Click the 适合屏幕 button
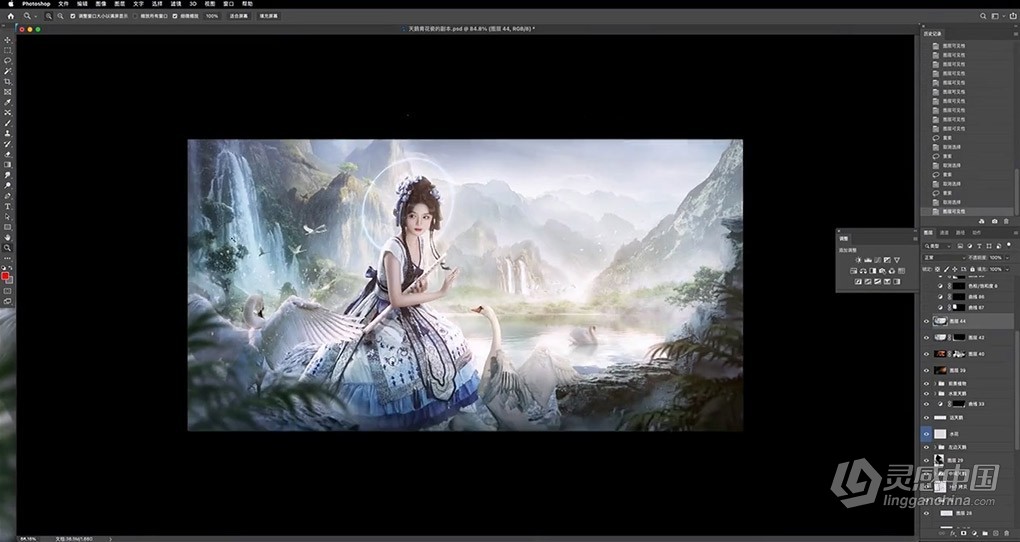1020x542 pixels. pos(239,17)
